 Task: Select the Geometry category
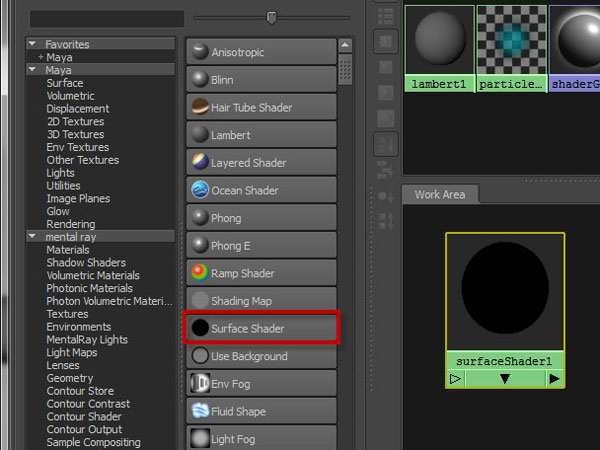[70, 378]
